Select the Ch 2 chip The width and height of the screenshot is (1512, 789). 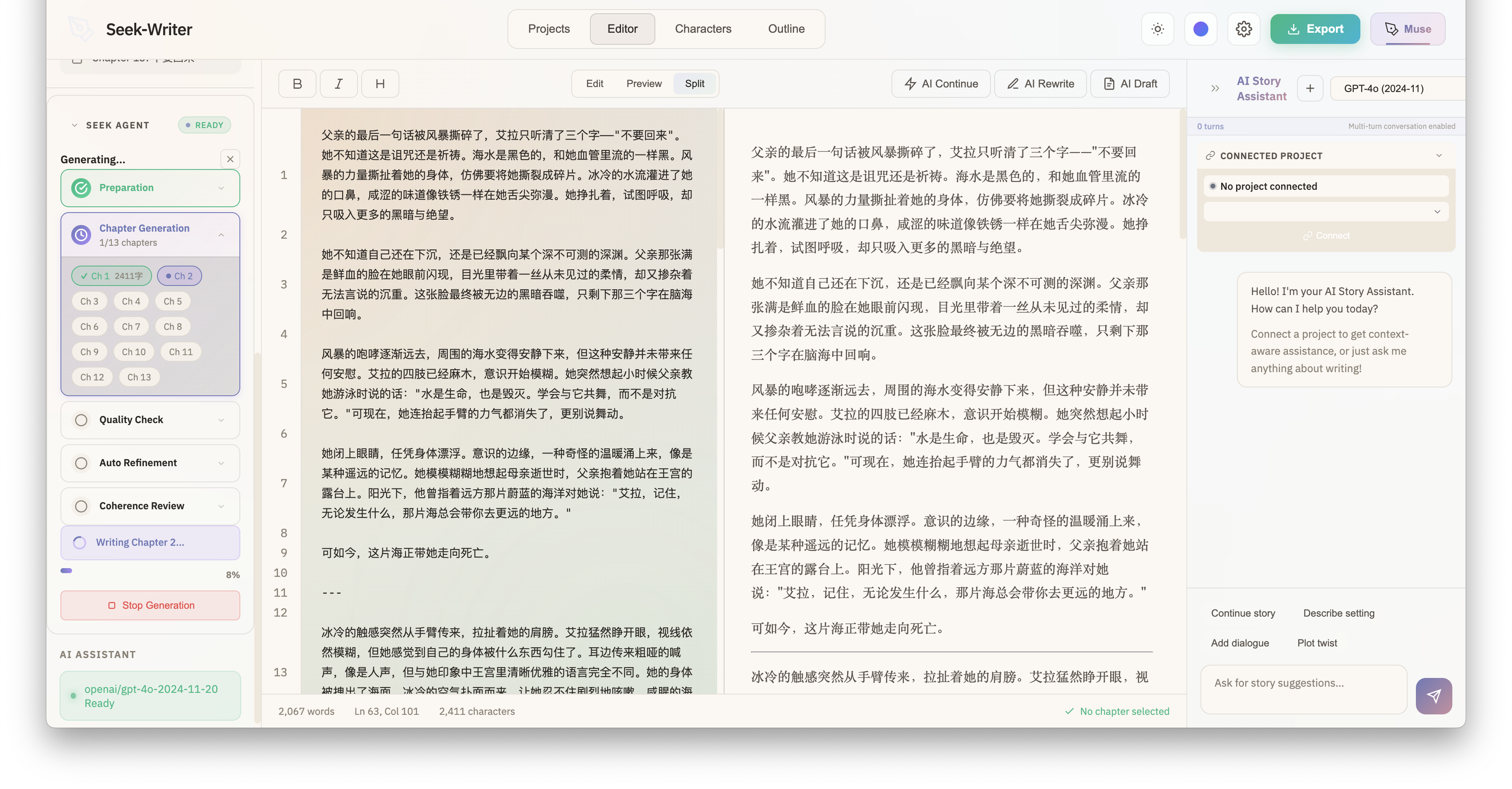tap(179, 276)
